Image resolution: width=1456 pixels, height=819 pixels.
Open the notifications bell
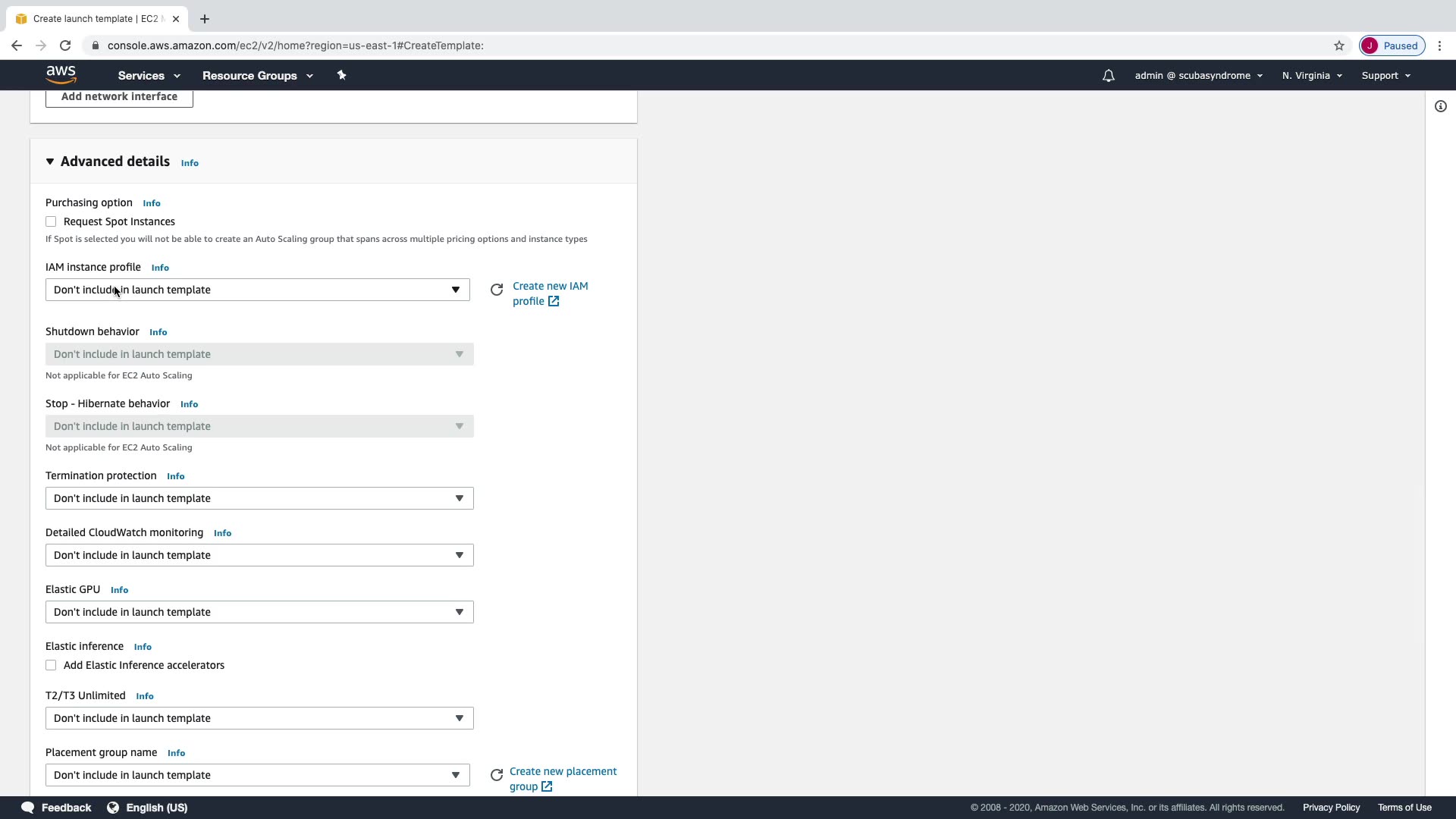(1108, 76)
